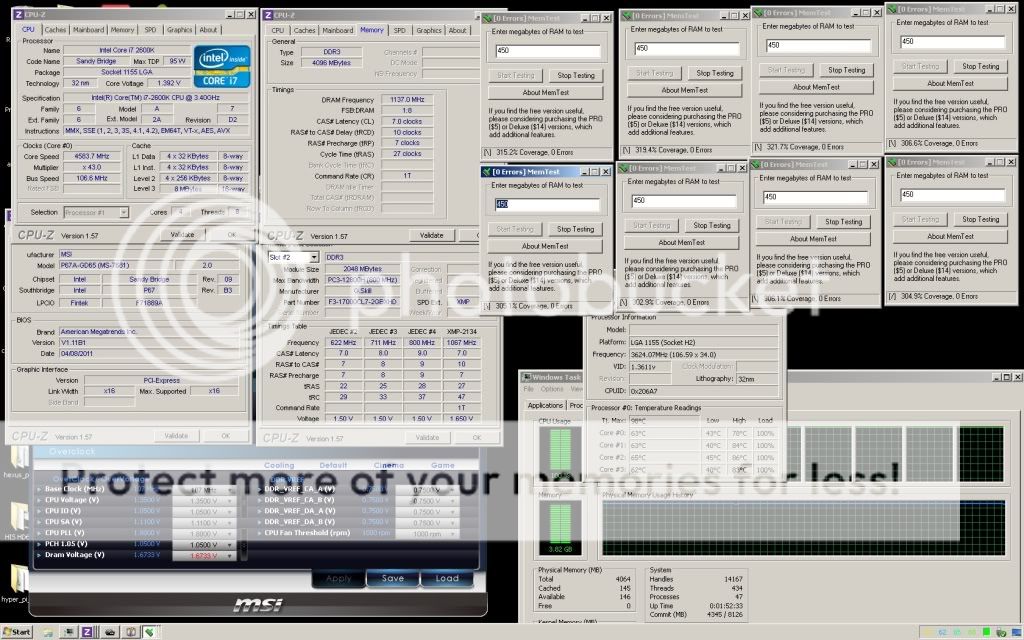The height and width of the screenshot is (640, 1024).
Task: Click the CPU-Z title bar icon in the Memory window
Action: point(269,15)
